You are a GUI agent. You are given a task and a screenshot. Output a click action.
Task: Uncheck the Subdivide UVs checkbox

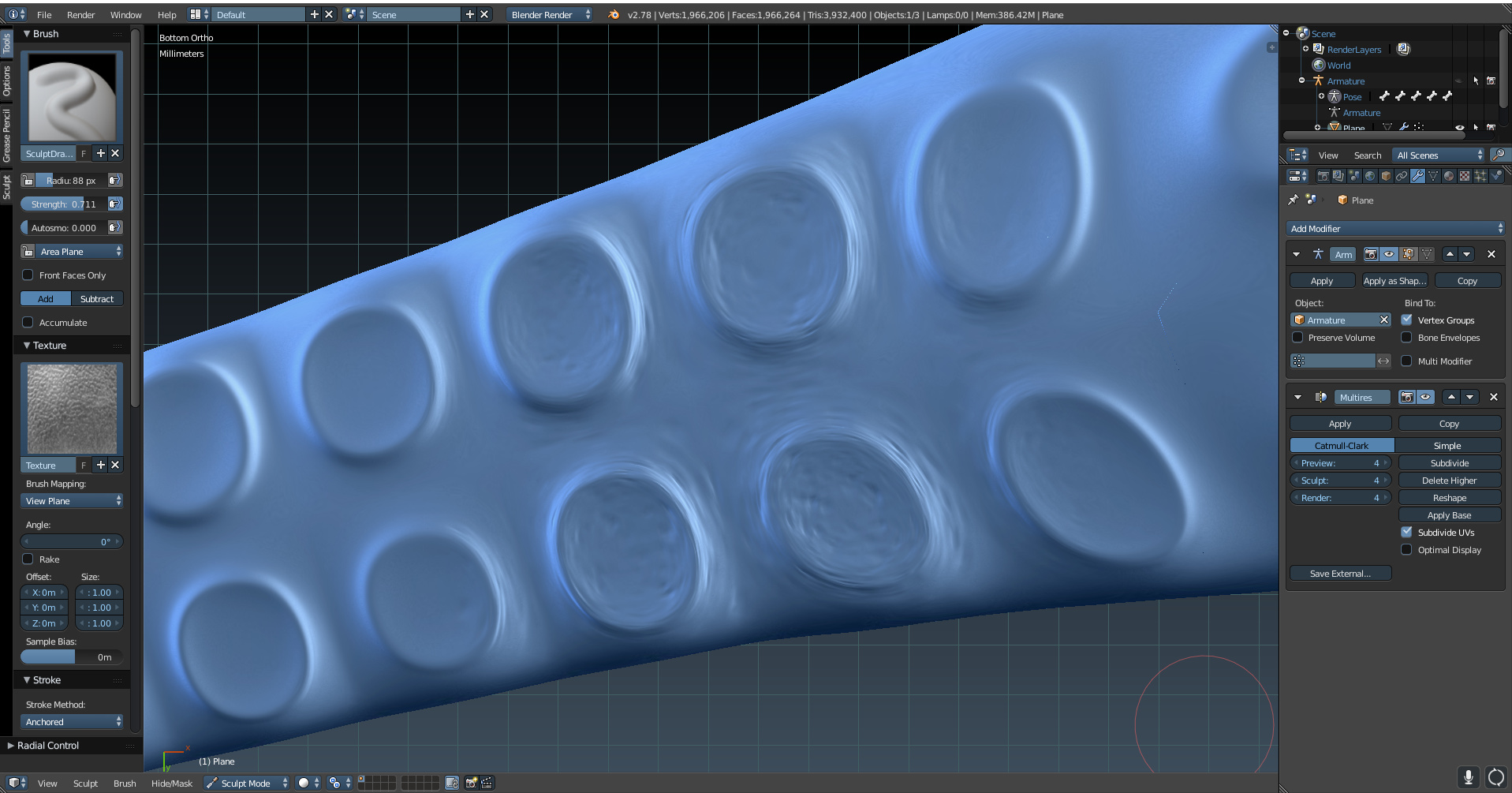1407,532
